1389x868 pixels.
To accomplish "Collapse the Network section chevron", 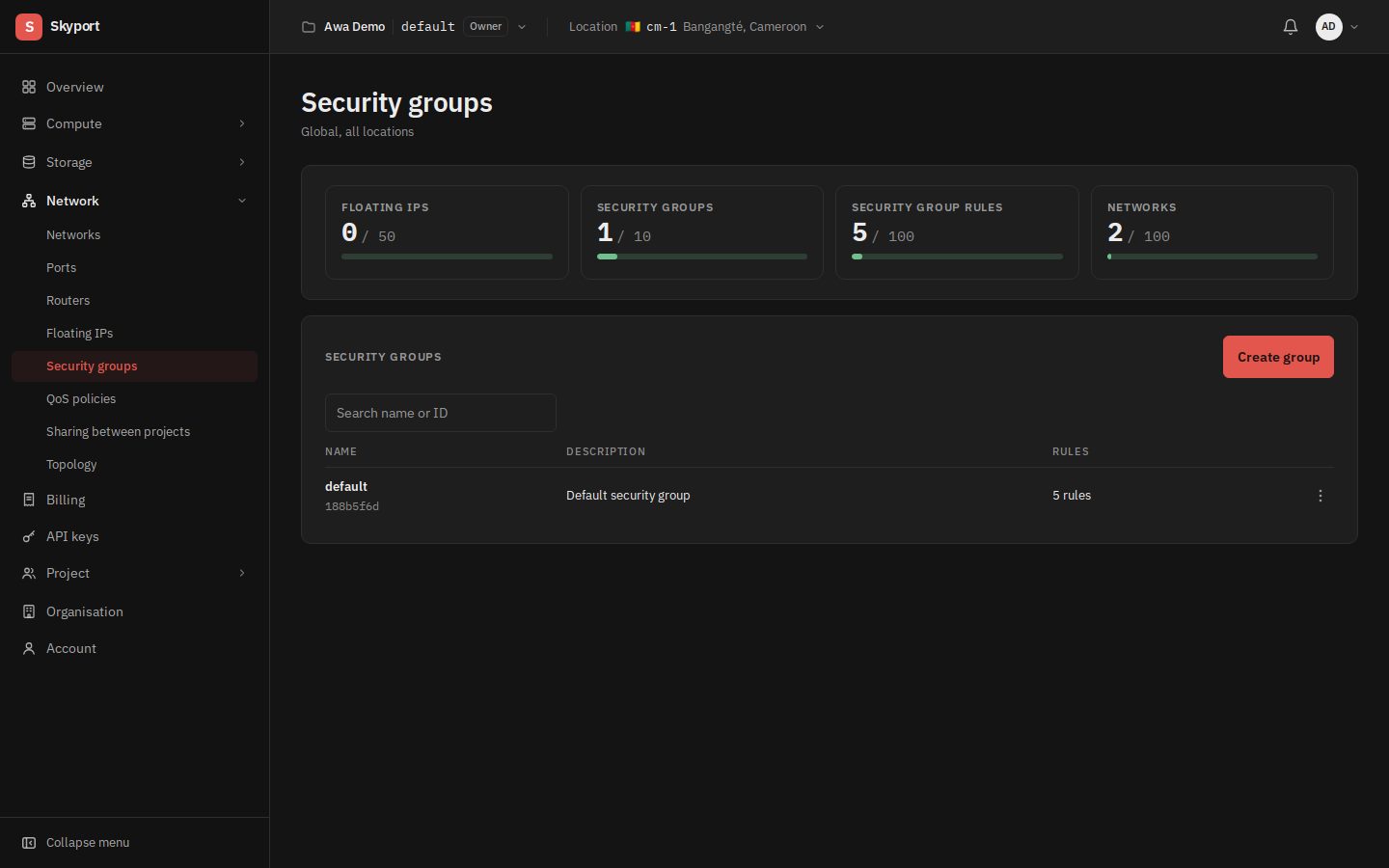I will click(x=242, y=201).
